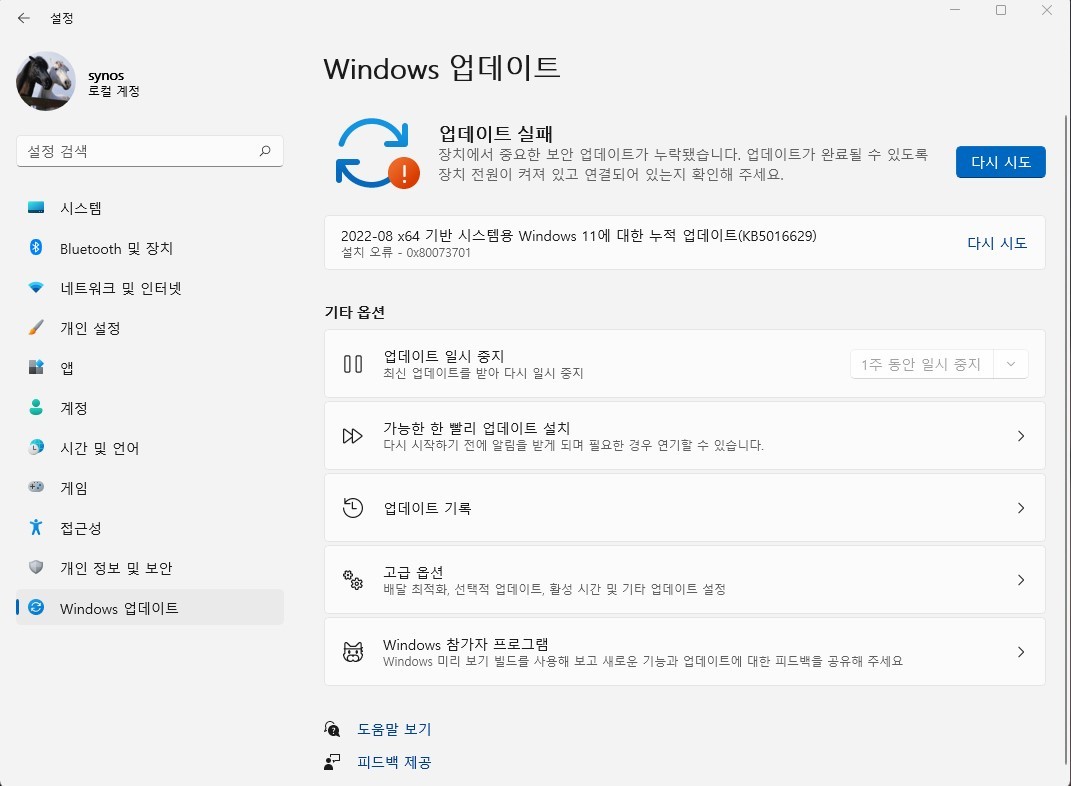
Task: Click the Windows 업데이트 sync icon in the sidebar
Action: coord(36,607)
